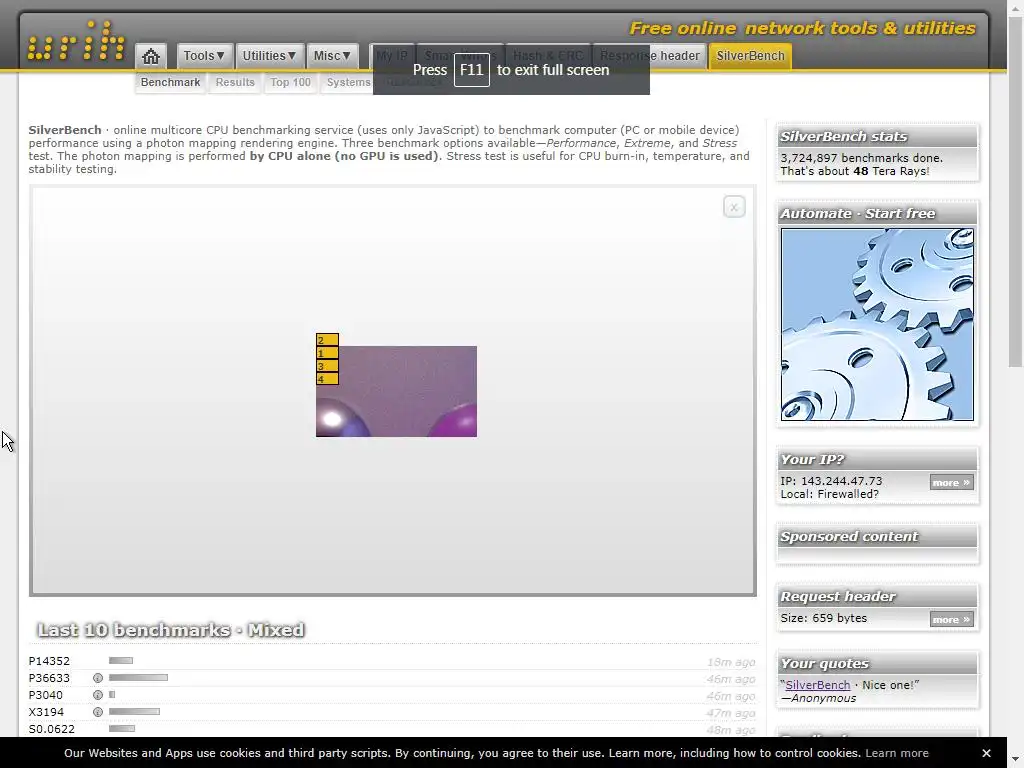Open the Systems sub-tab
1024x768 pixels.
(x=348, y=82)
